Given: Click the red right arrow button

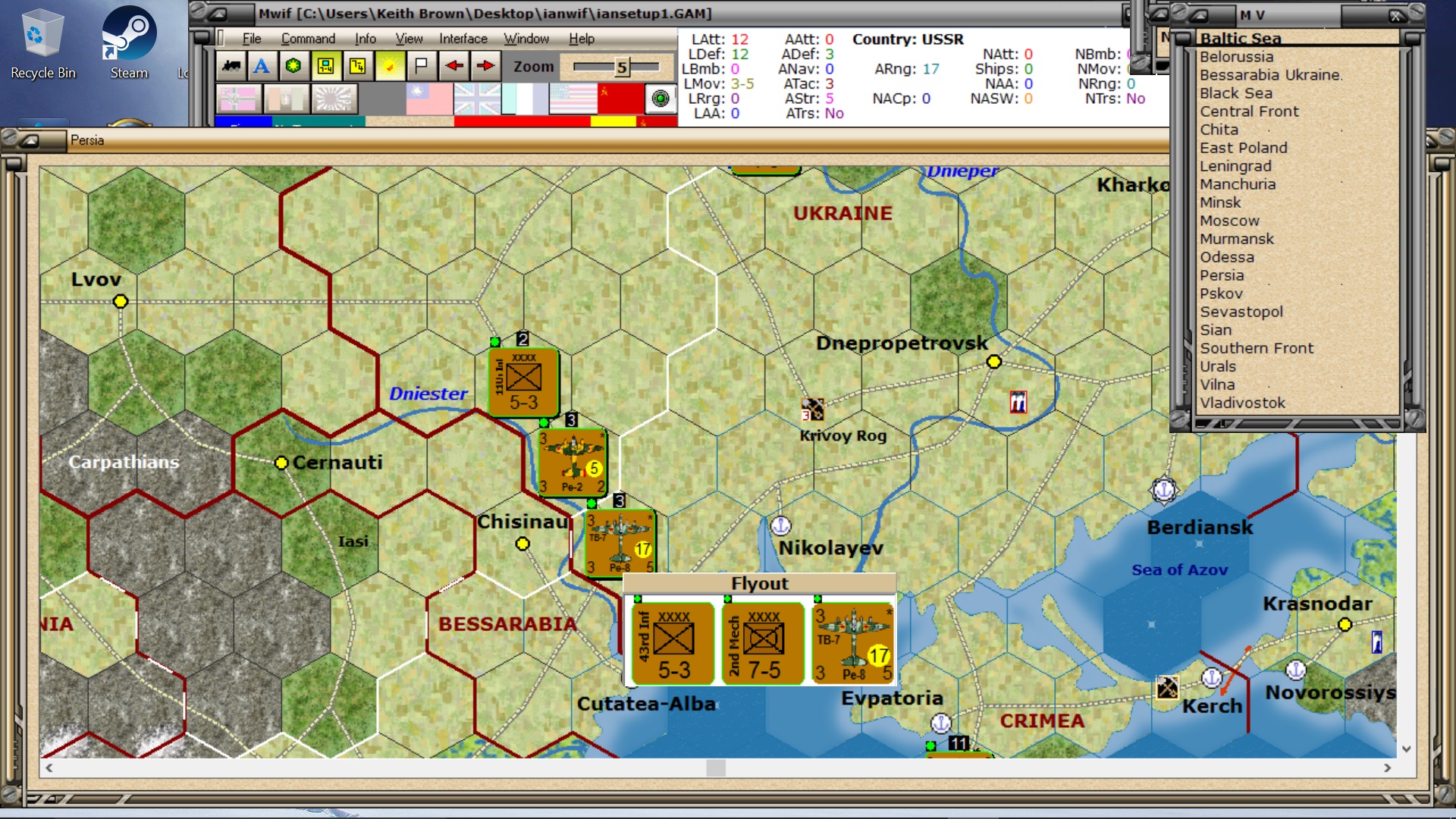Looking at the screenshot, I should click(x=485, y=67).
